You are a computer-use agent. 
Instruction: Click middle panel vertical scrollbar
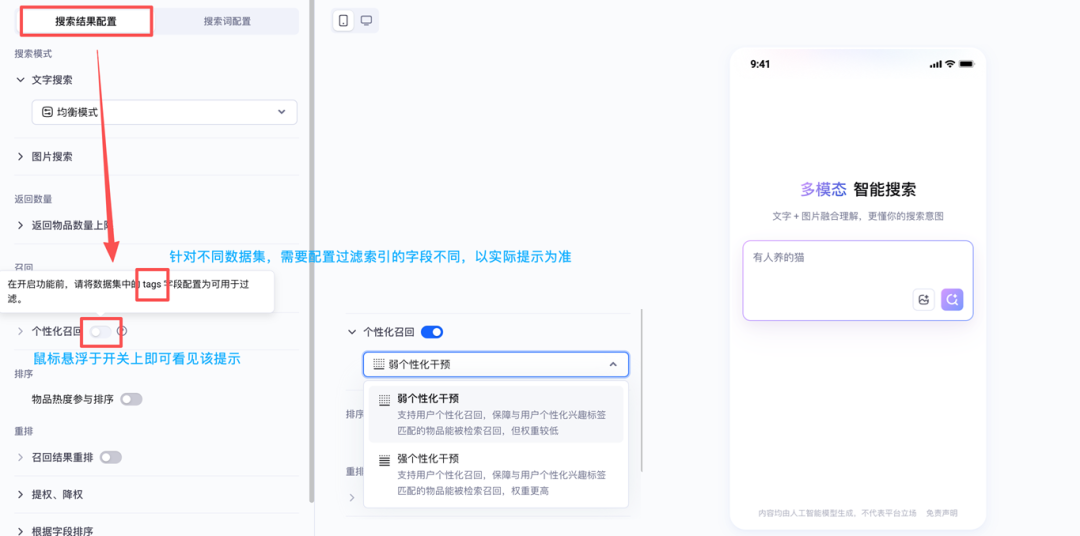click(642, 391)
